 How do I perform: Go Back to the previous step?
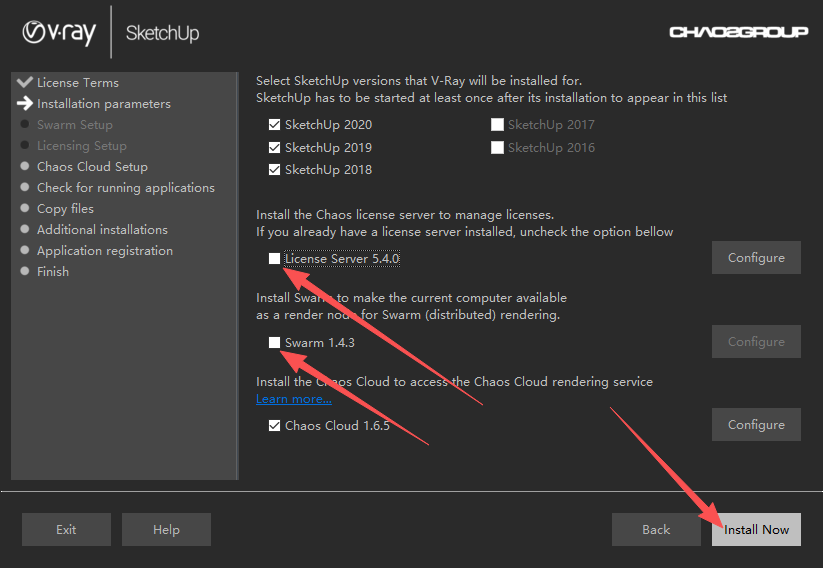click(x=656, y=530)
